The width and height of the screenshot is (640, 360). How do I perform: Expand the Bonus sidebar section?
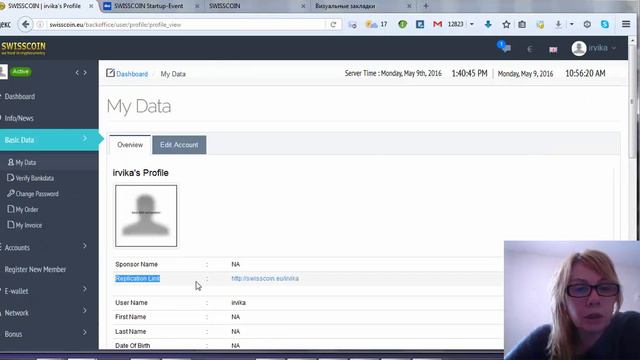(84, 333)
